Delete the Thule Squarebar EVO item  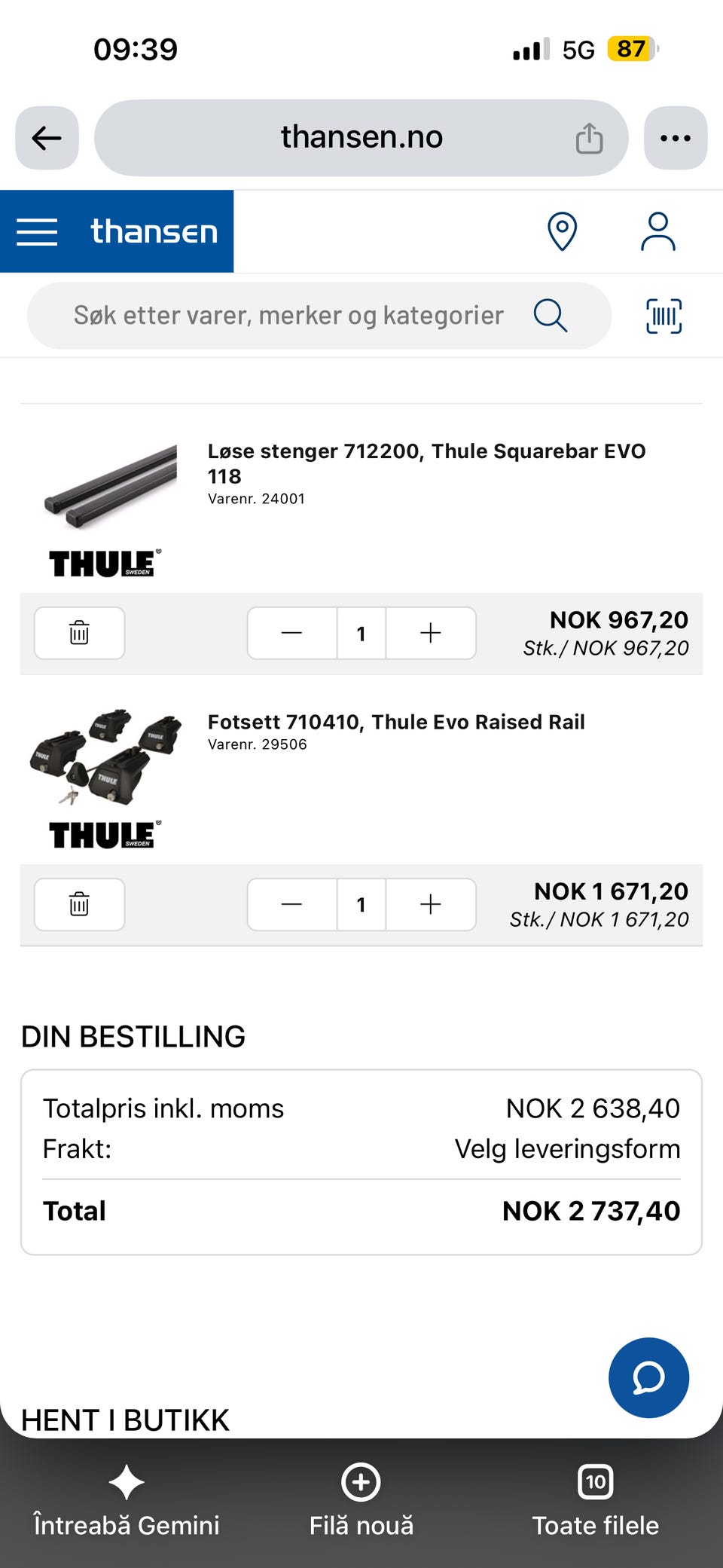(x=80, y=633)
